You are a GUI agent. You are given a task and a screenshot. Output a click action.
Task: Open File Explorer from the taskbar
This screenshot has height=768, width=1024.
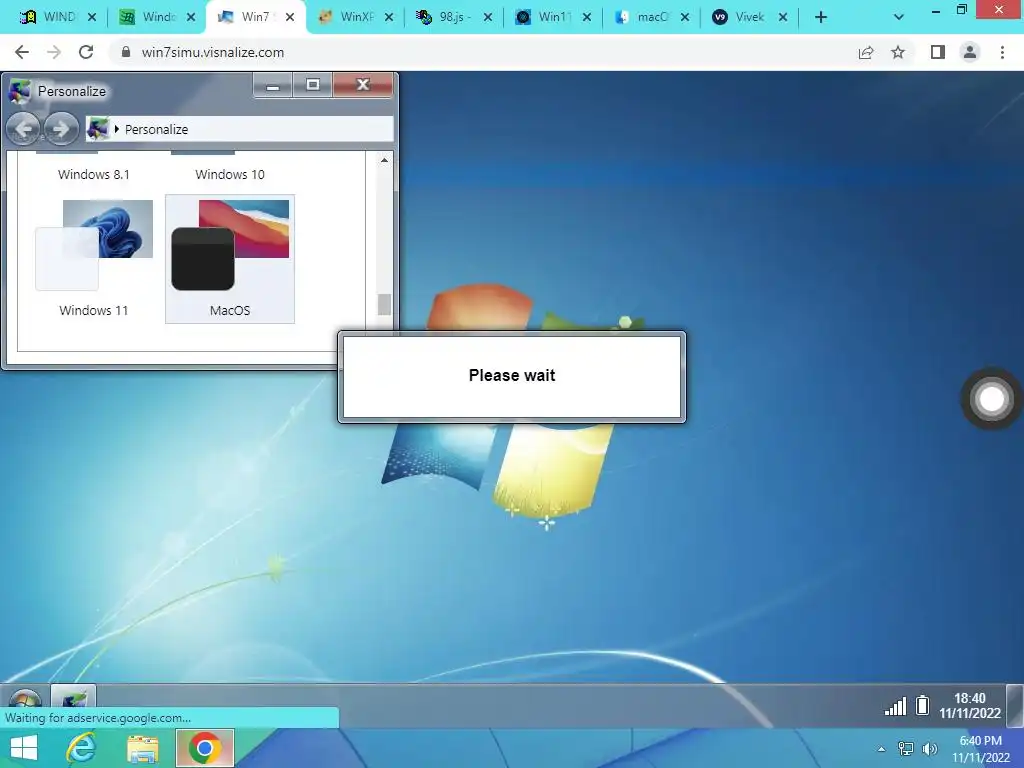[143, 748]
